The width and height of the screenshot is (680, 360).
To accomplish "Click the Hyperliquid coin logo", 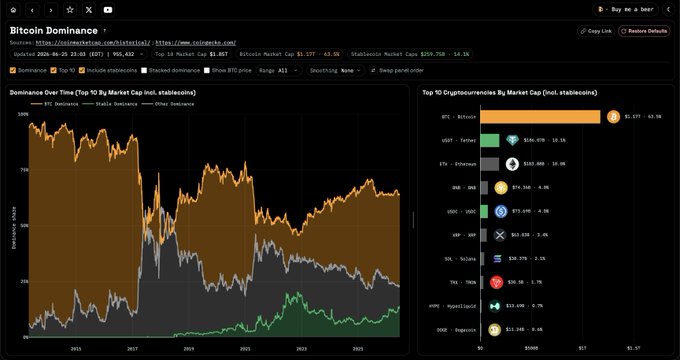I will pyautogui.click(x=494, y=306).
